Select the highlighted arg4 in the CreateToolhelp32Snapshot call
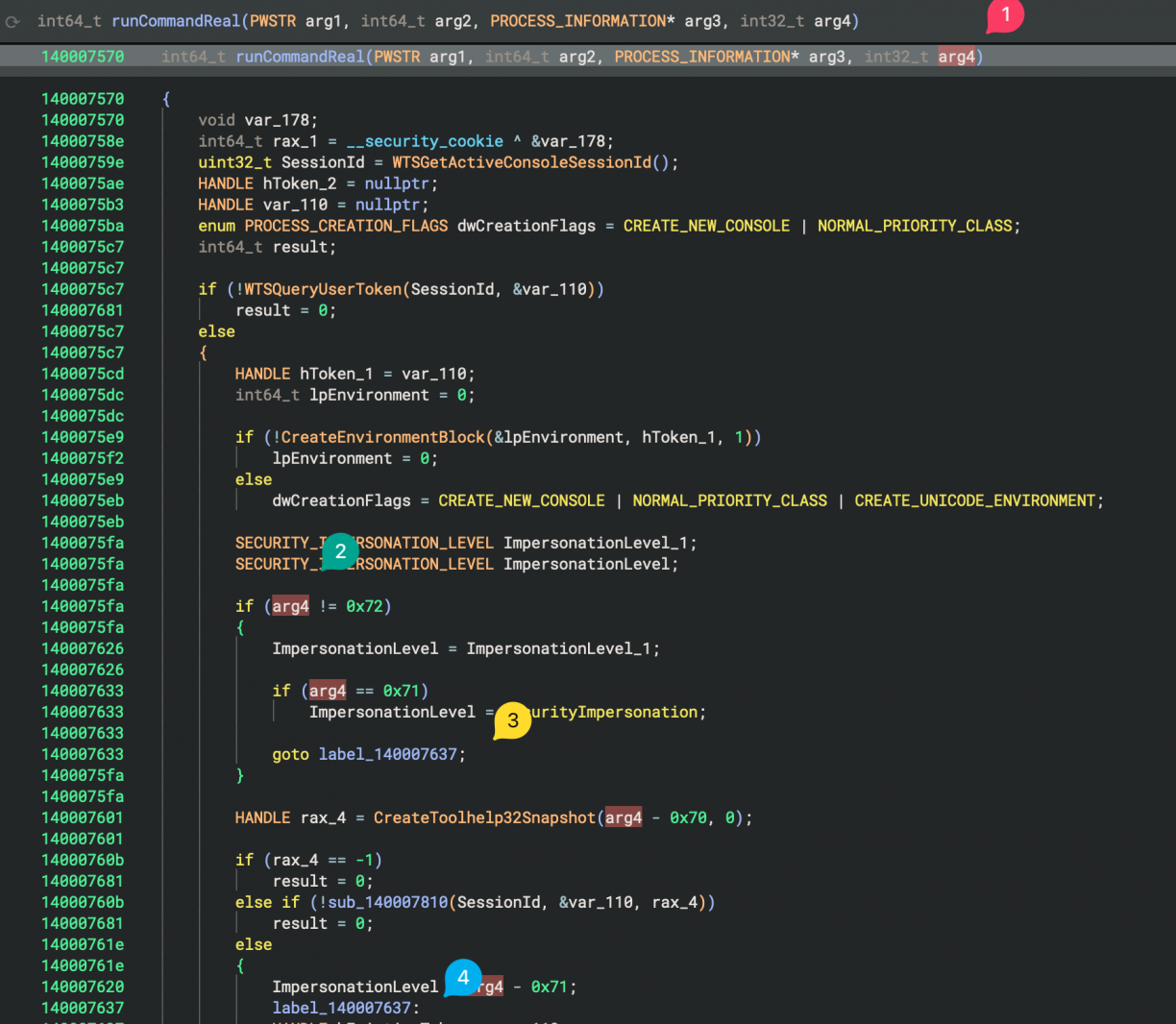 click(623, 817)
